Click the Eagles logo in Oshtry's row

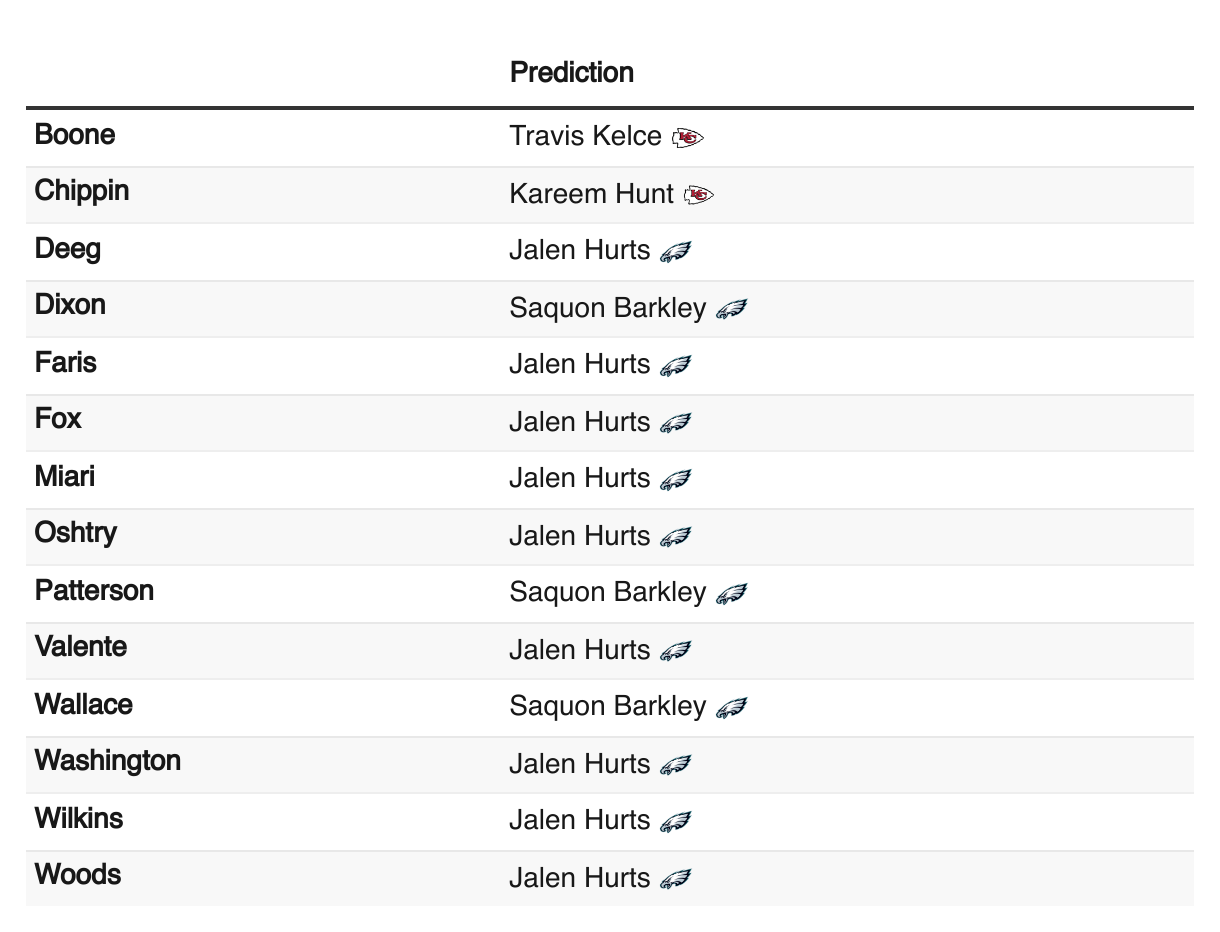click(x=676, y=537)
